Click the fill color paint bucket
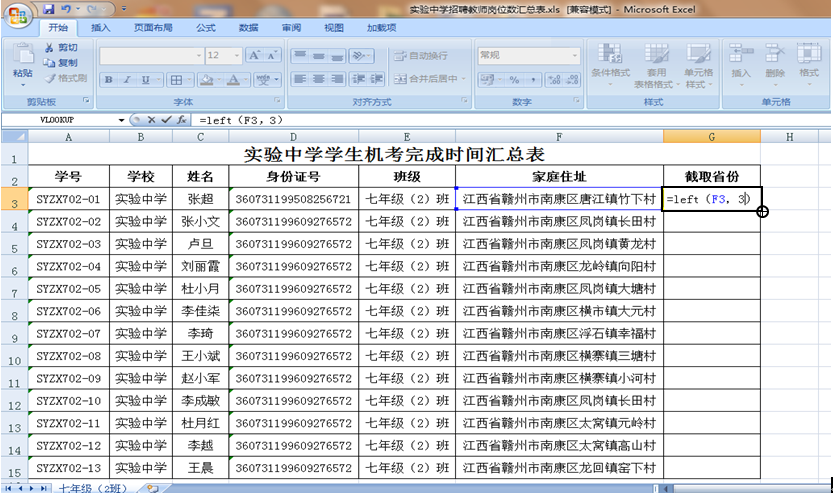 (206, 80)
